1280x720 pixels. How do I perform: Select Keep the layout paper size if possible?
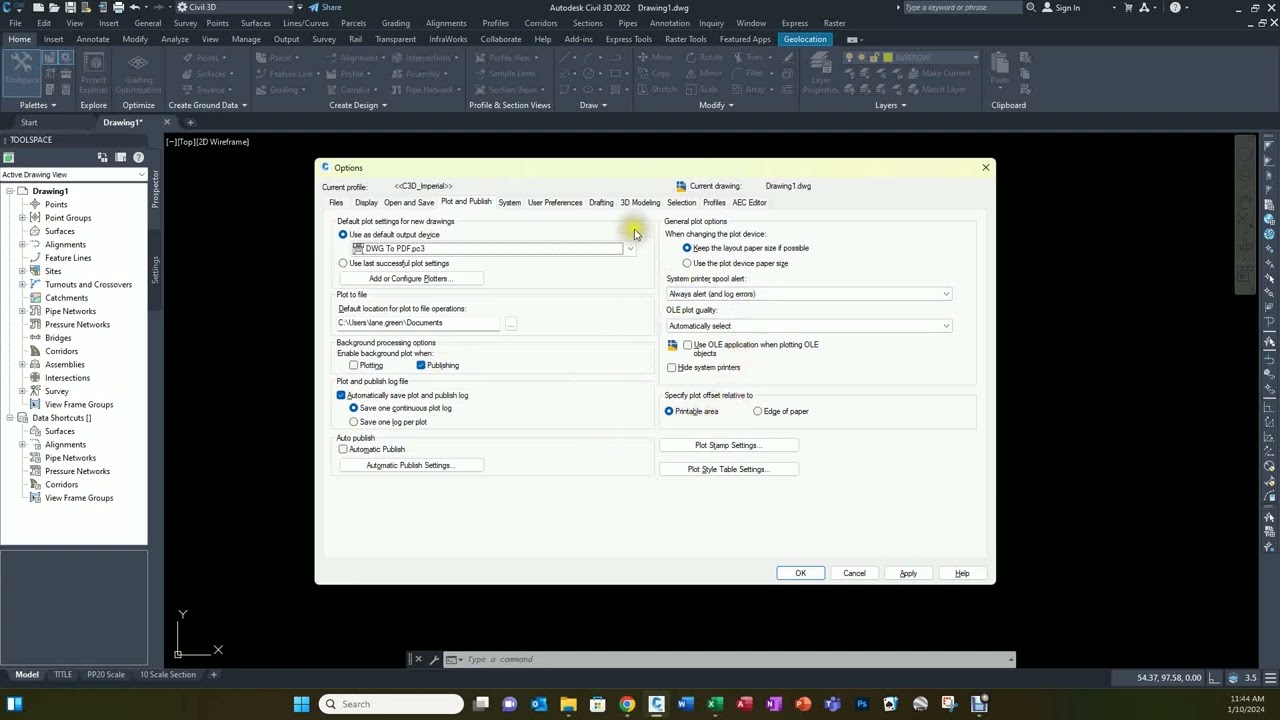pos(687,248)
